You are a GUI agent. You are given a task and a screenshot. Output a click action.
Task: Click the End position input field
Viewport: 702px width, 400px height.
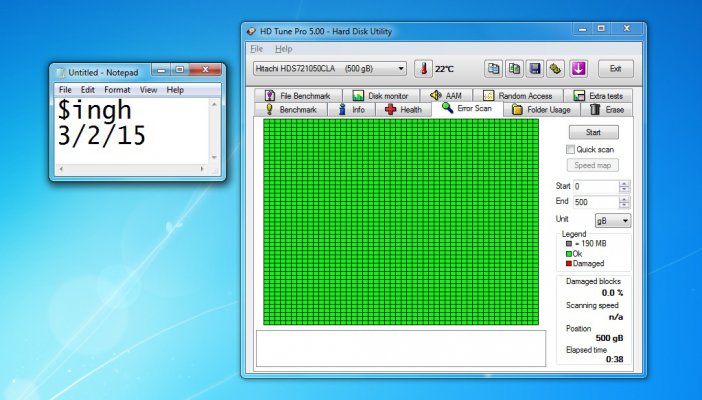point(596,202)
